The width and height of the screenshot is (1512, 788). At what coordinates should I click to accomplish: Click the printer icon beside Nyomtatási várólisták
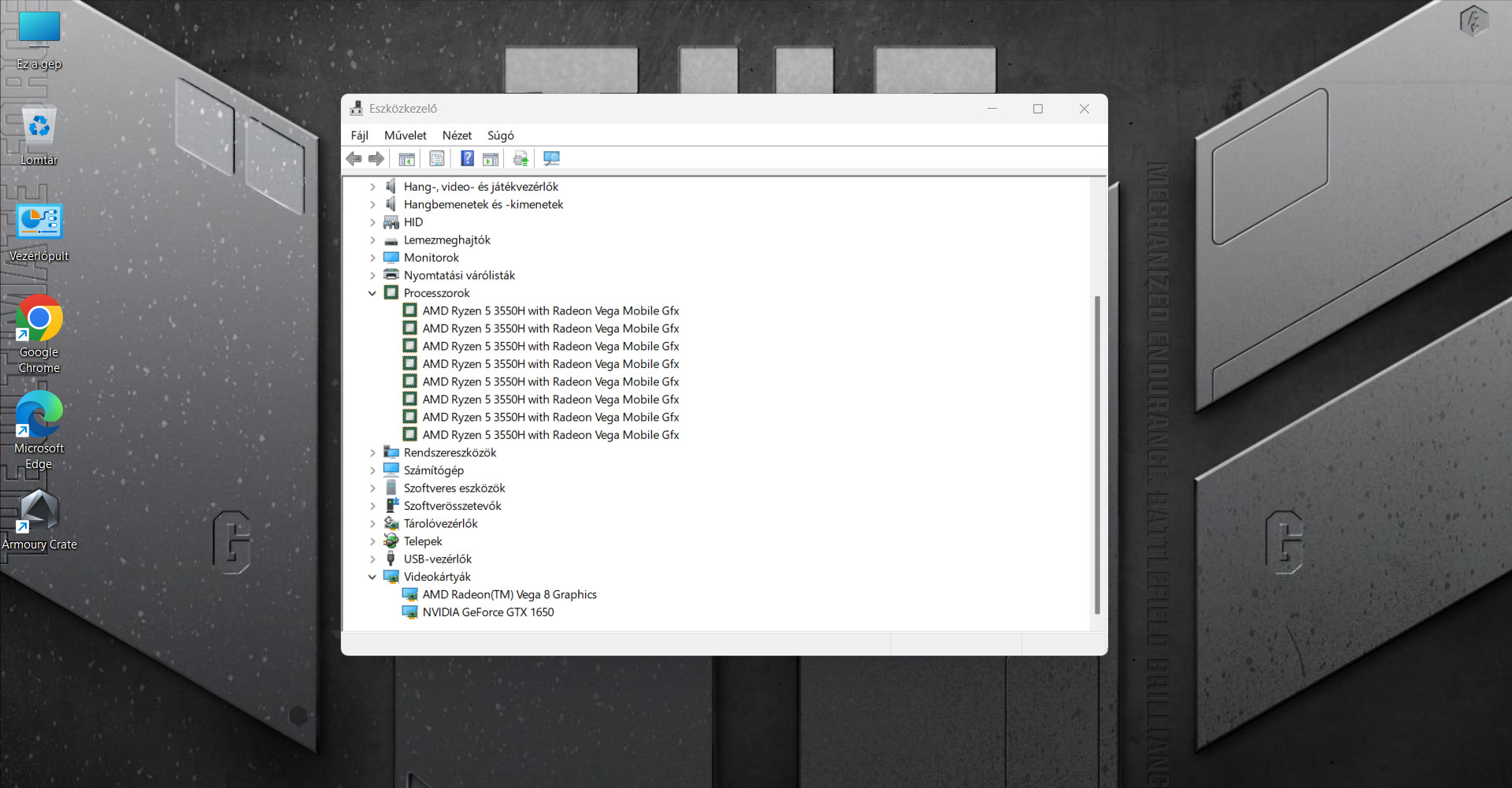coord(391,275)
